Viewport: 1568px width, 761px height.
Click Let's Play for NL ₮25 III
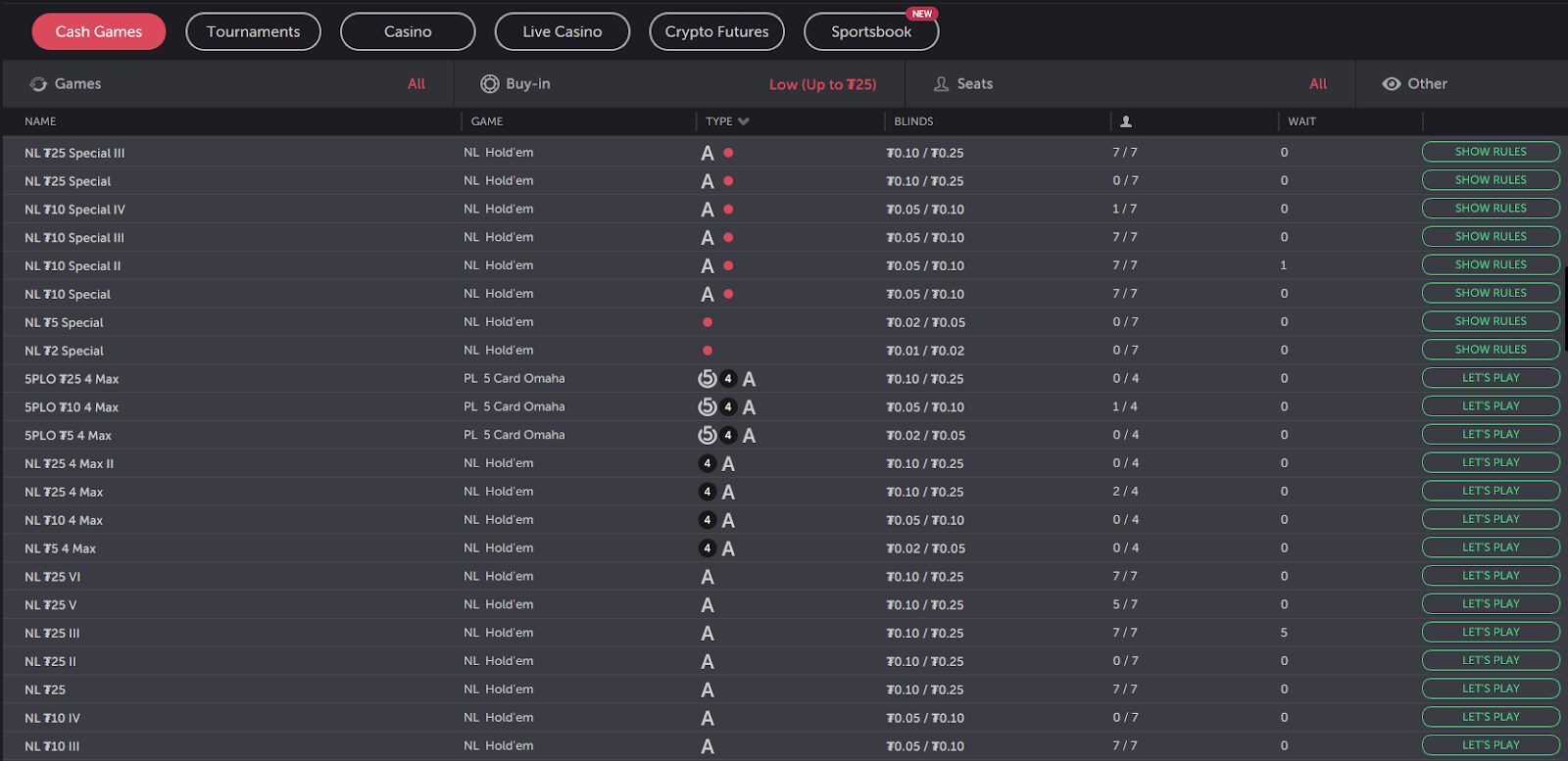(1491, 633)
